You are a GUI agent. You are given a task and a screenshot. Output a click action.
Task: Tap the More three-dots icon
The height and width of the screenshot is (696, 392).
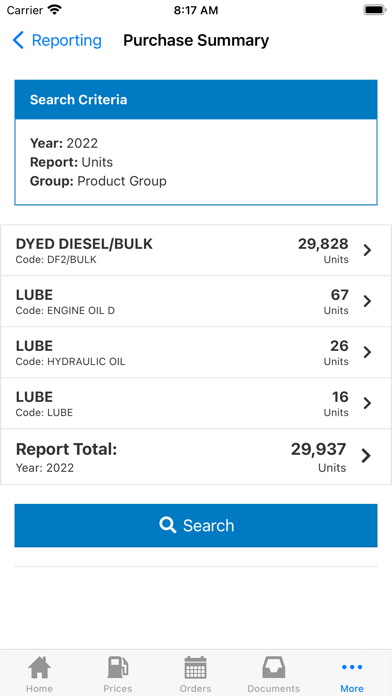352,667
